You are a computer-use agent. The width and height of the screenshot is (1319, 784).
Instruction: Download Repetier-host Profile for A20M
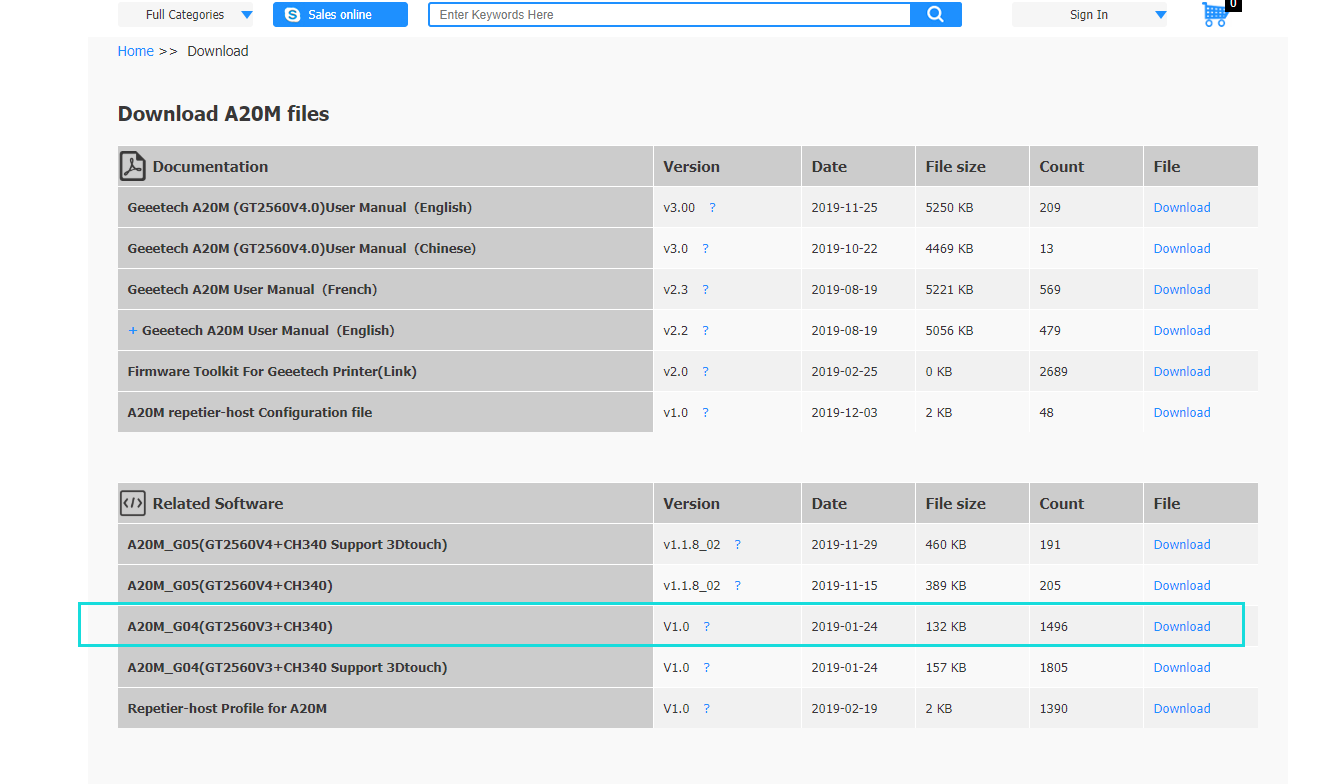pyautogui.click(x=1181, y=709)
